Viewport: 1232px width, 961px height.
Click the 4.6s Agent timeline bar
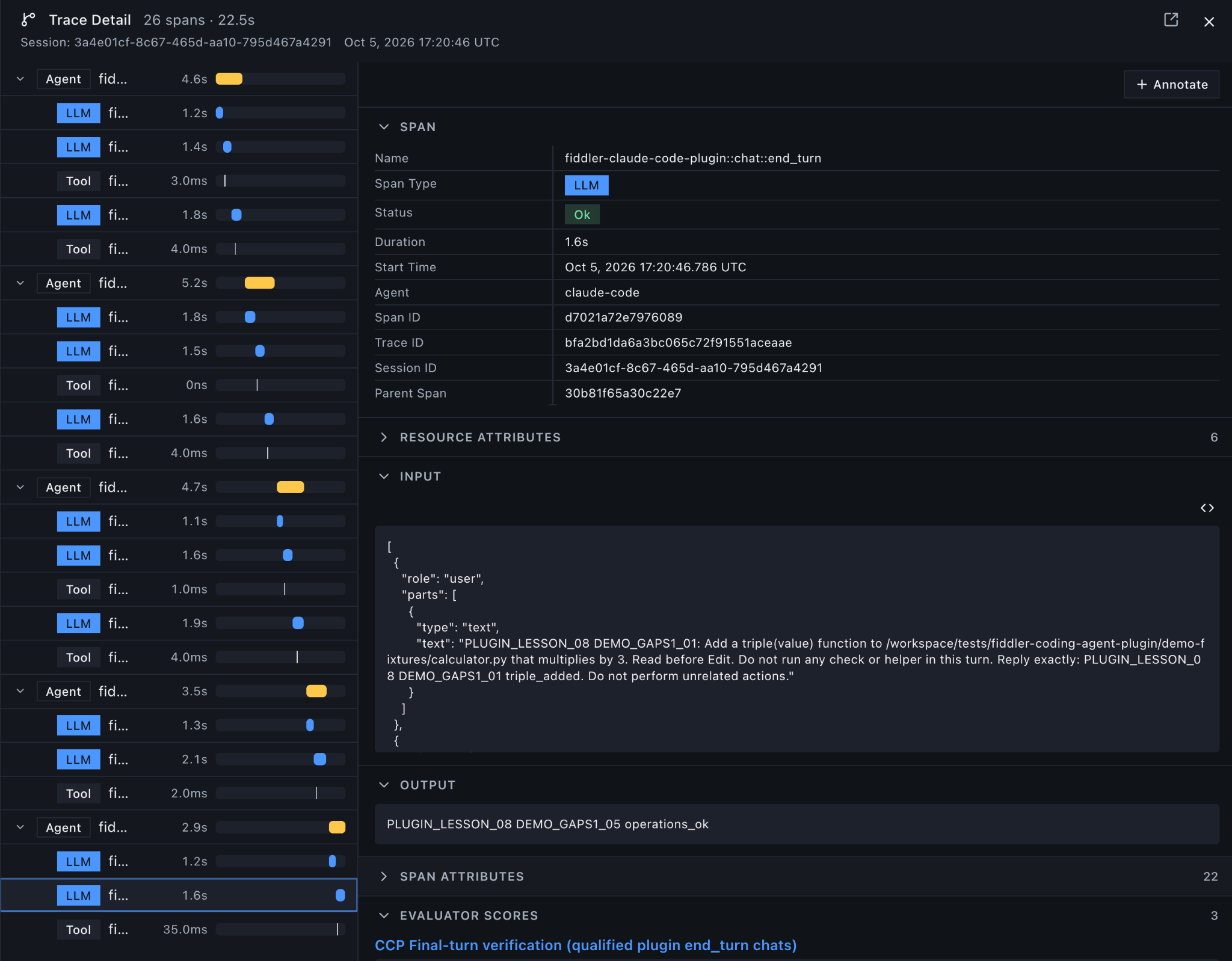[x=229, y=79]
